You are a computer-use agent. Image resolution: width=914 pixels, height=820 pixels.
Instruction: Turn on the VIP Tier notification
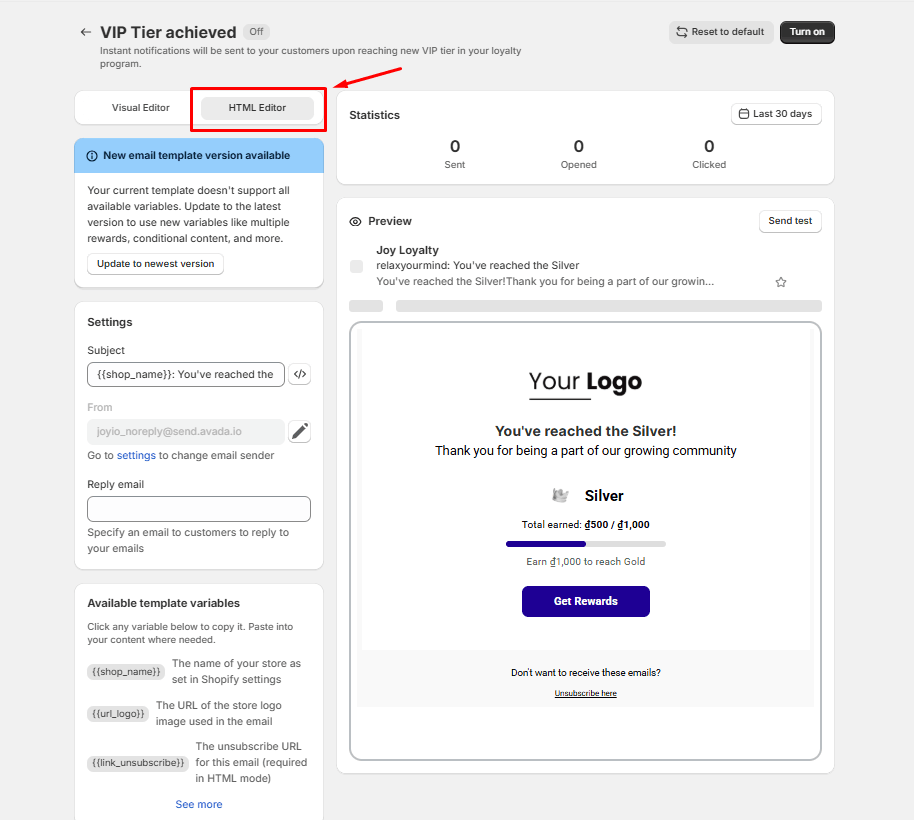pyautogui.click(x=807, y=32)
